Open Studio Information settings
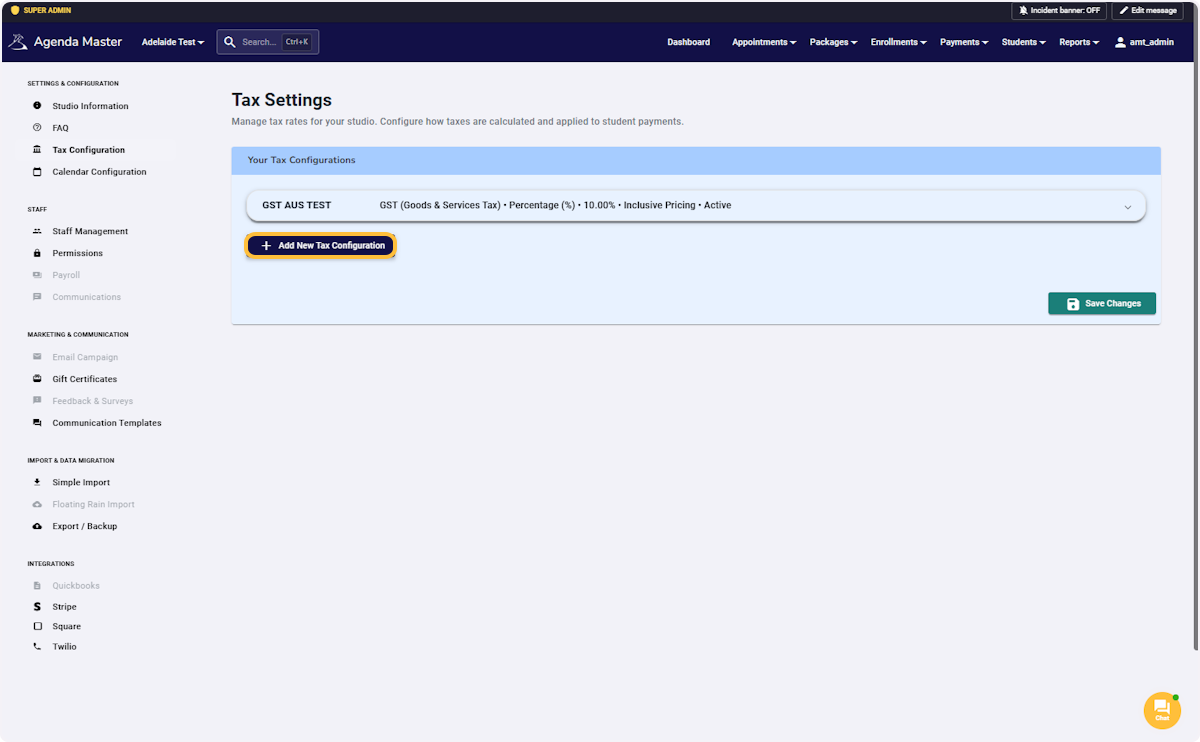This screenshot has width=1200, height=742. (90, 106)
